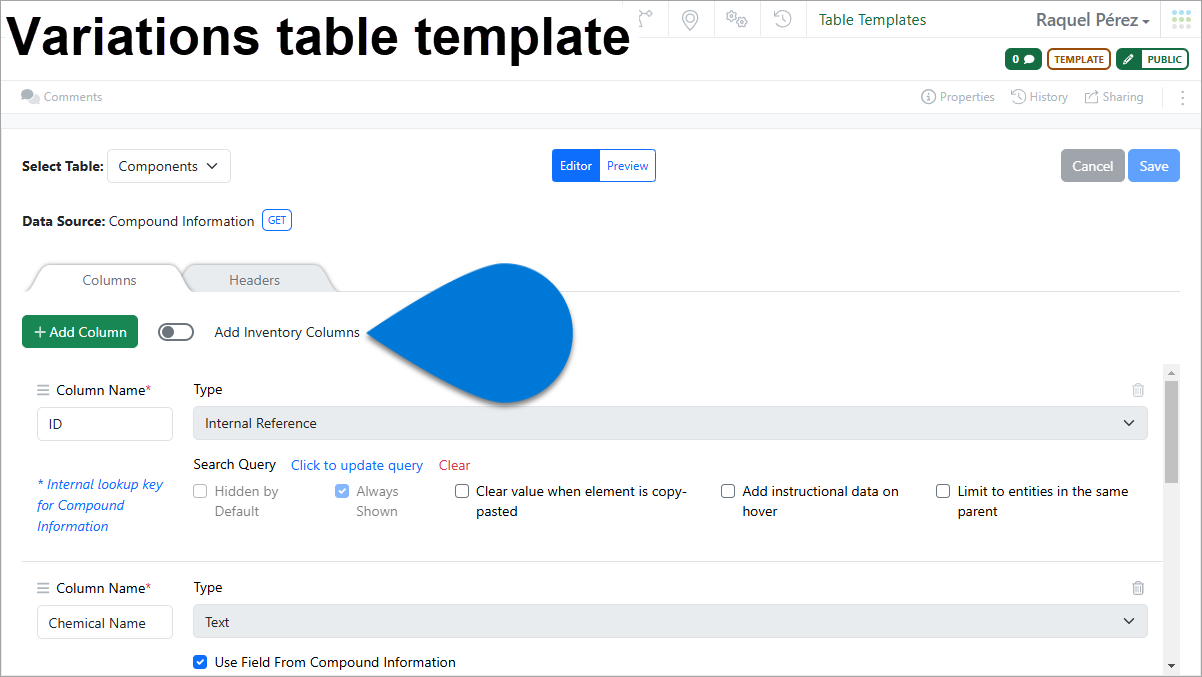Check Clear value when element is copy-pasted
Screen dimensions: 1202x677
(462, 491)
